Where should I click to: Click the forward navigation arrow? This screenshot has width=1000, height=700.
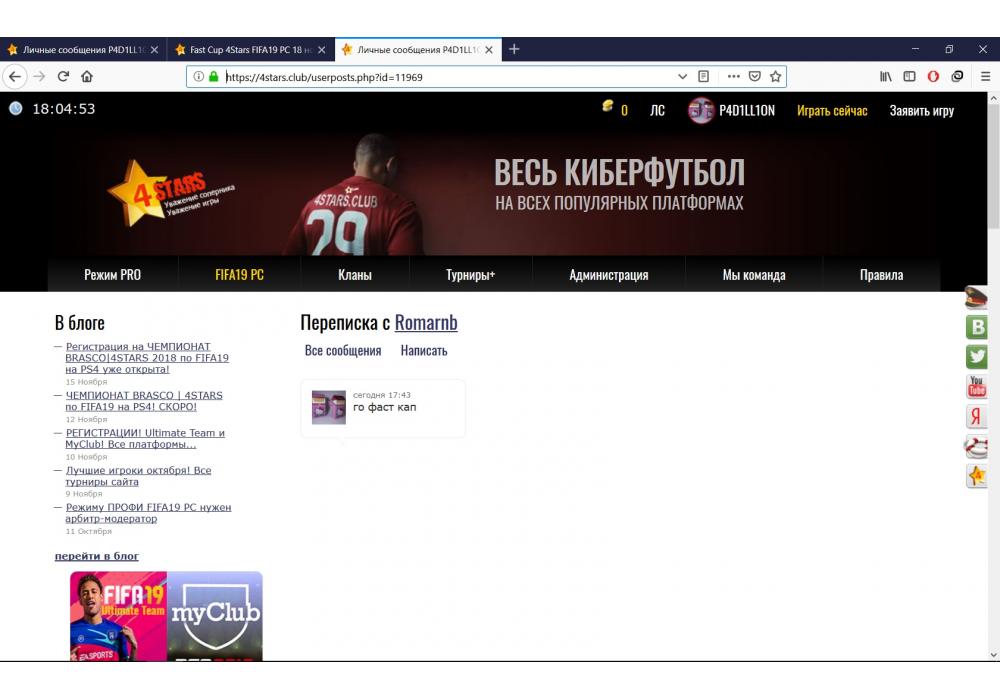(40, 77)
